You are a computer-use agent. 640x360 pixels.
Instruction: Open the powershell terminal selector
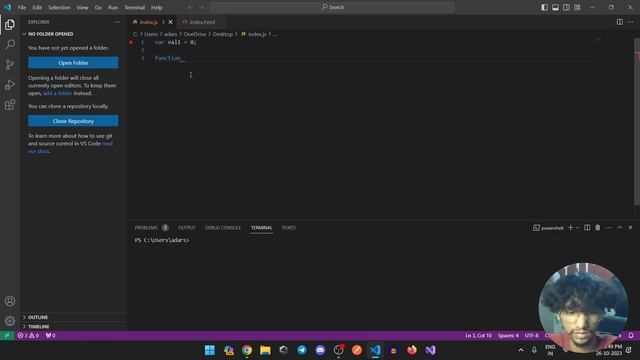pyautogui.click(x=548, y=228)
